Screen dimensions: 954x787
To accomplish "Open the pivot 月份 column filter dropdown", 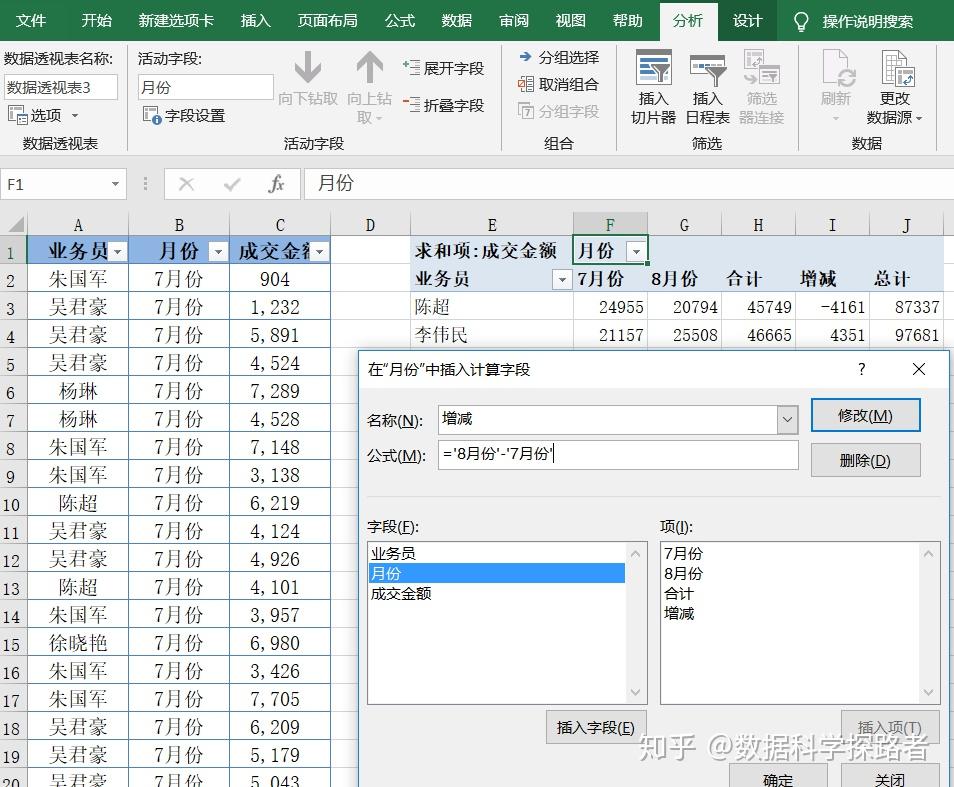I will click(x=636, y=251).
